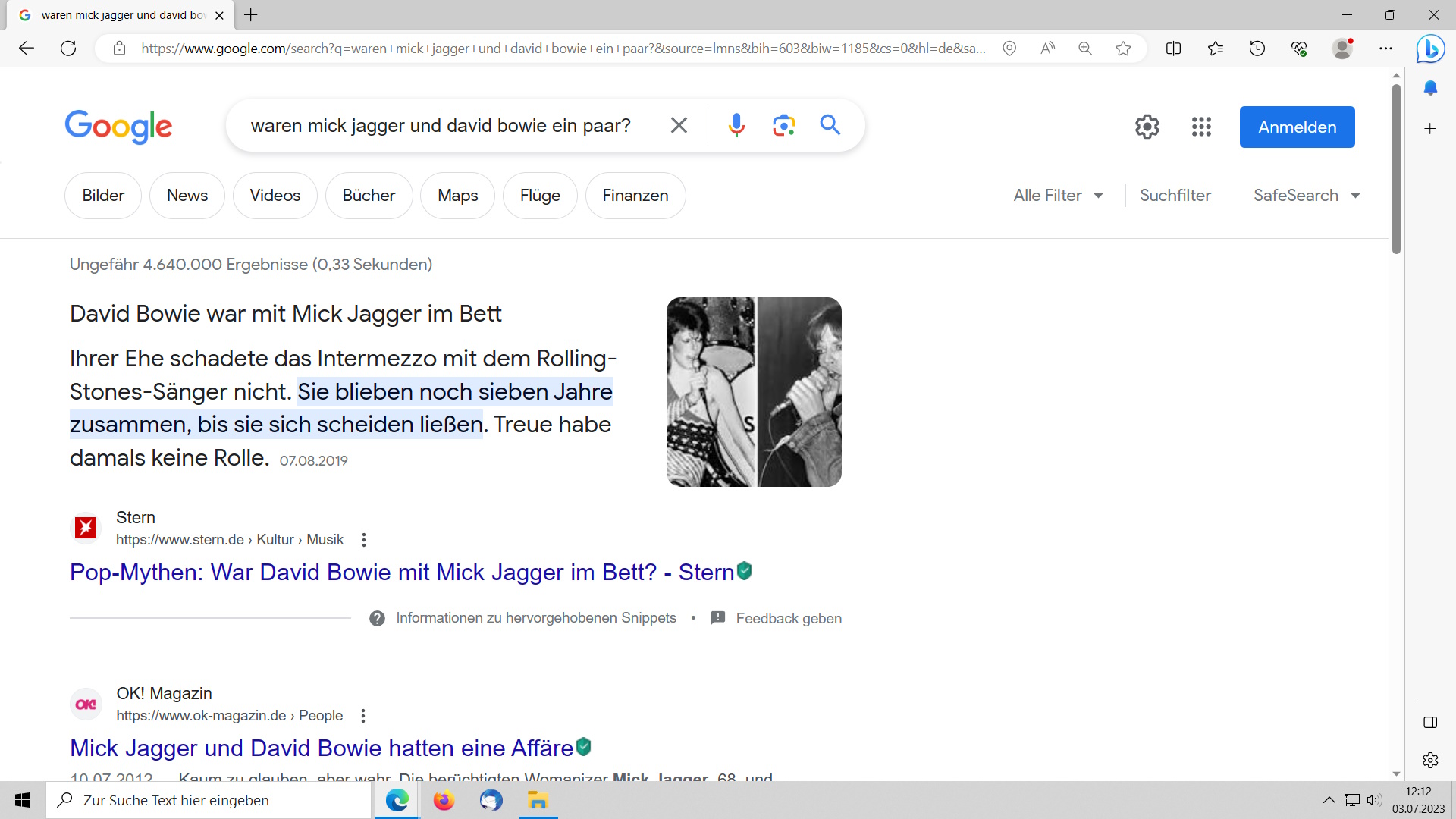This screenshot has height=819, width=1456.
Task: Expand the Alle Filter dropdown
Action: click(x=1058, y=196)
